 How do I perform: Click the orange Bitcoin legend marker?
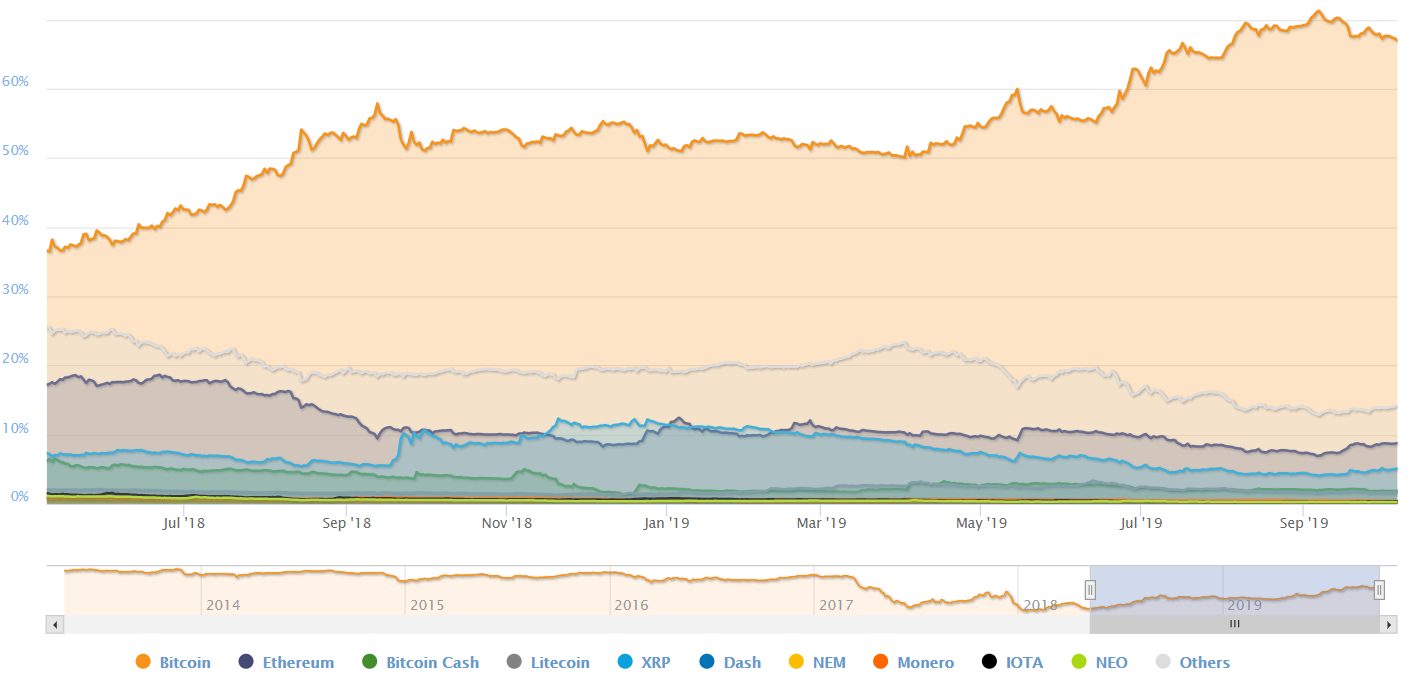pyautogui.click(x=143, y=662)
